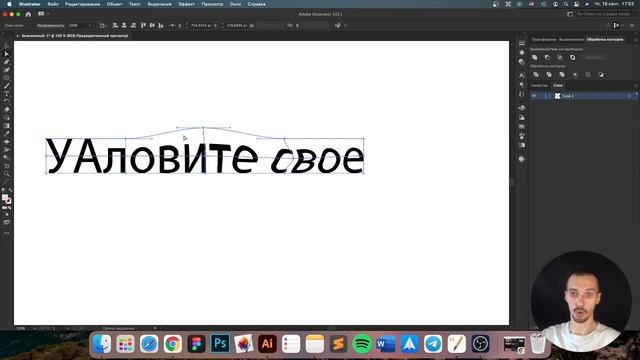Select the Gradient tool in toolbar
This screenshot has width=640, height=360.
(7, 125)
